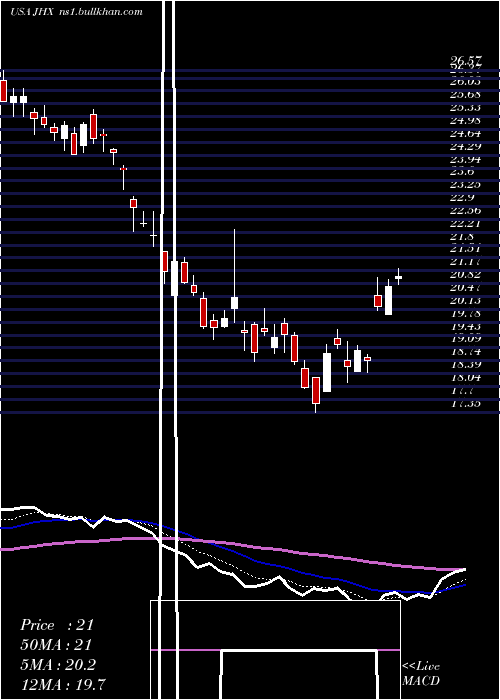Select the 5MA : 20.2 readout

(x=58, y=665)
